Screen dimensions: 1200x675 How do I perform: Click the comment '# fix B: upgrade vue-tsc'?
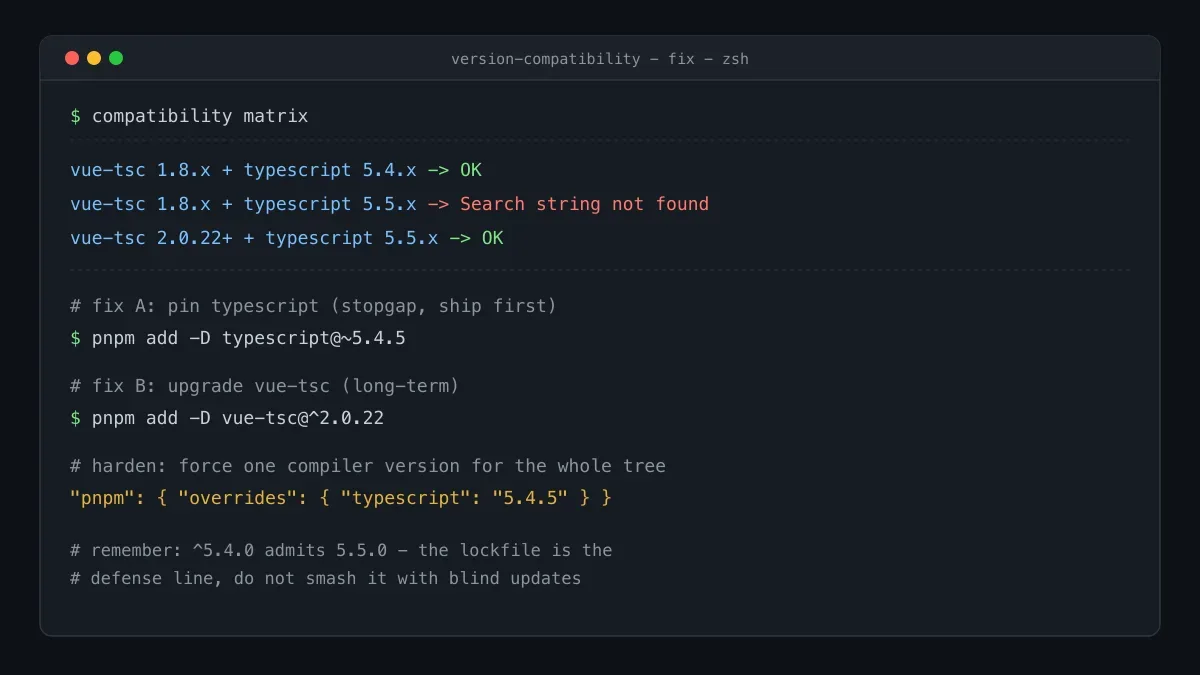pos(264,386)
